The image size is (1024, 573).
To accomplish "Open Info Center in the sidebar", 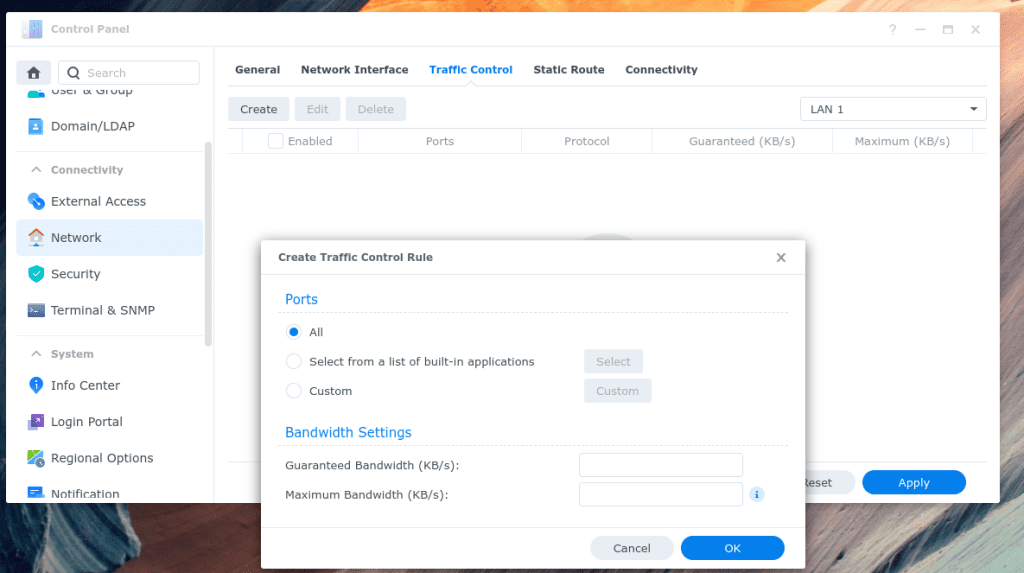I will click(x=110, y=385).
